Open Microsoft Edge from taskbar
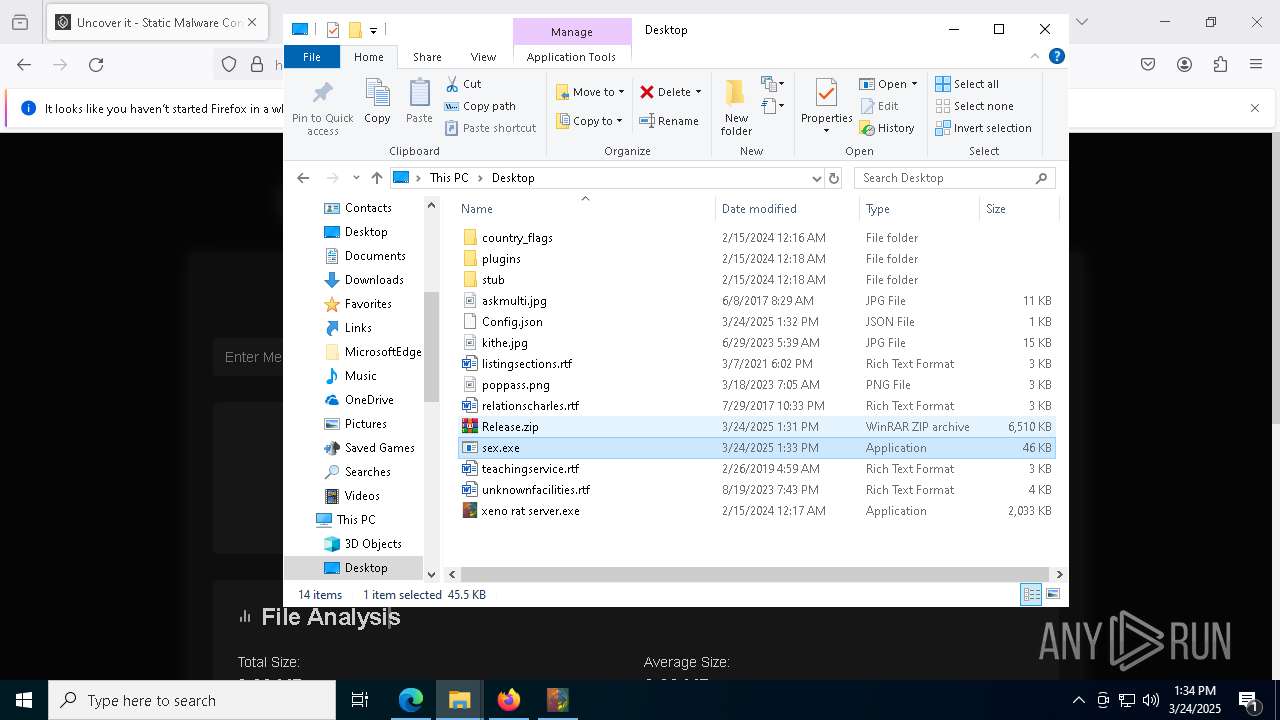1280x720 pixels. [x=411, y=700]
